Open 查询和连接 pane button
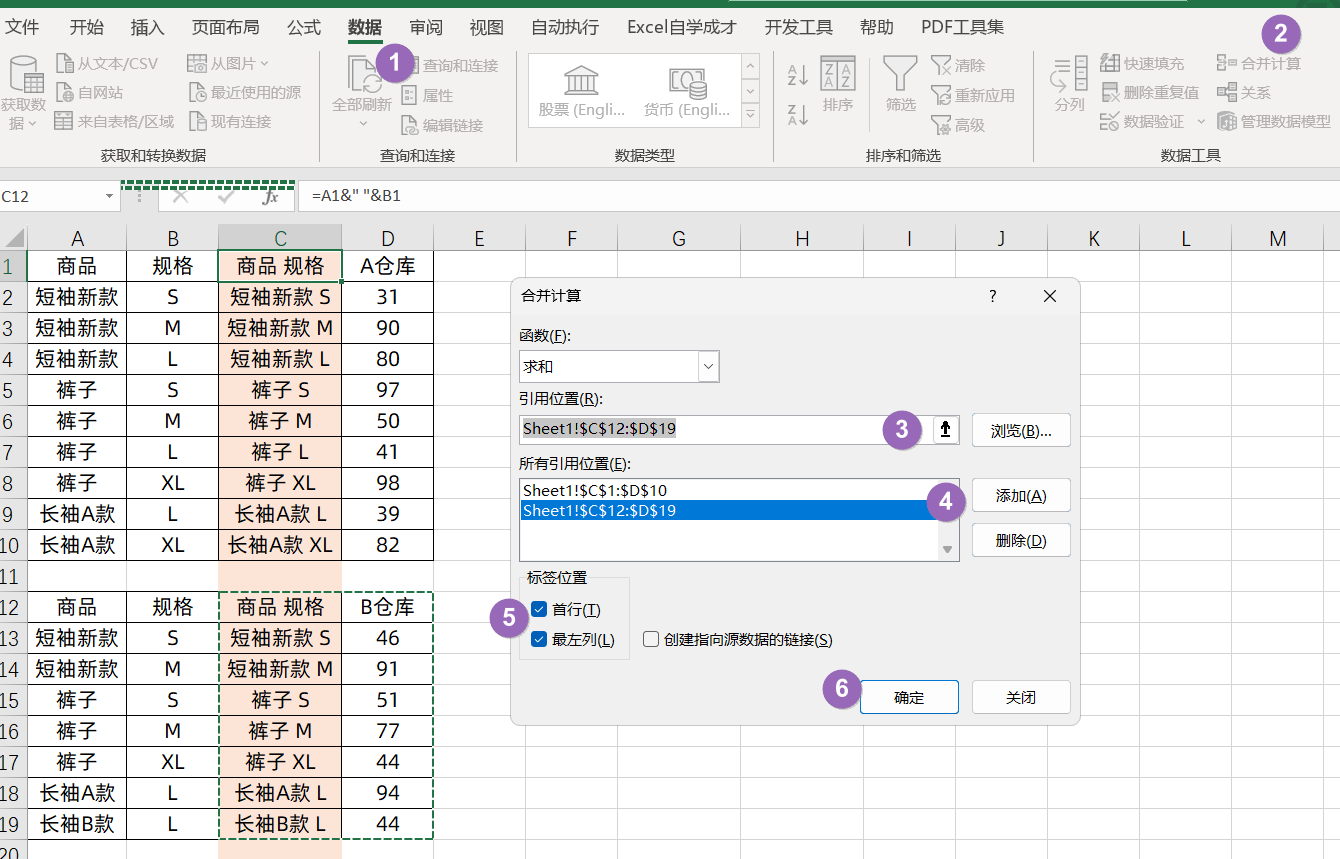 [x=450, y=65]
